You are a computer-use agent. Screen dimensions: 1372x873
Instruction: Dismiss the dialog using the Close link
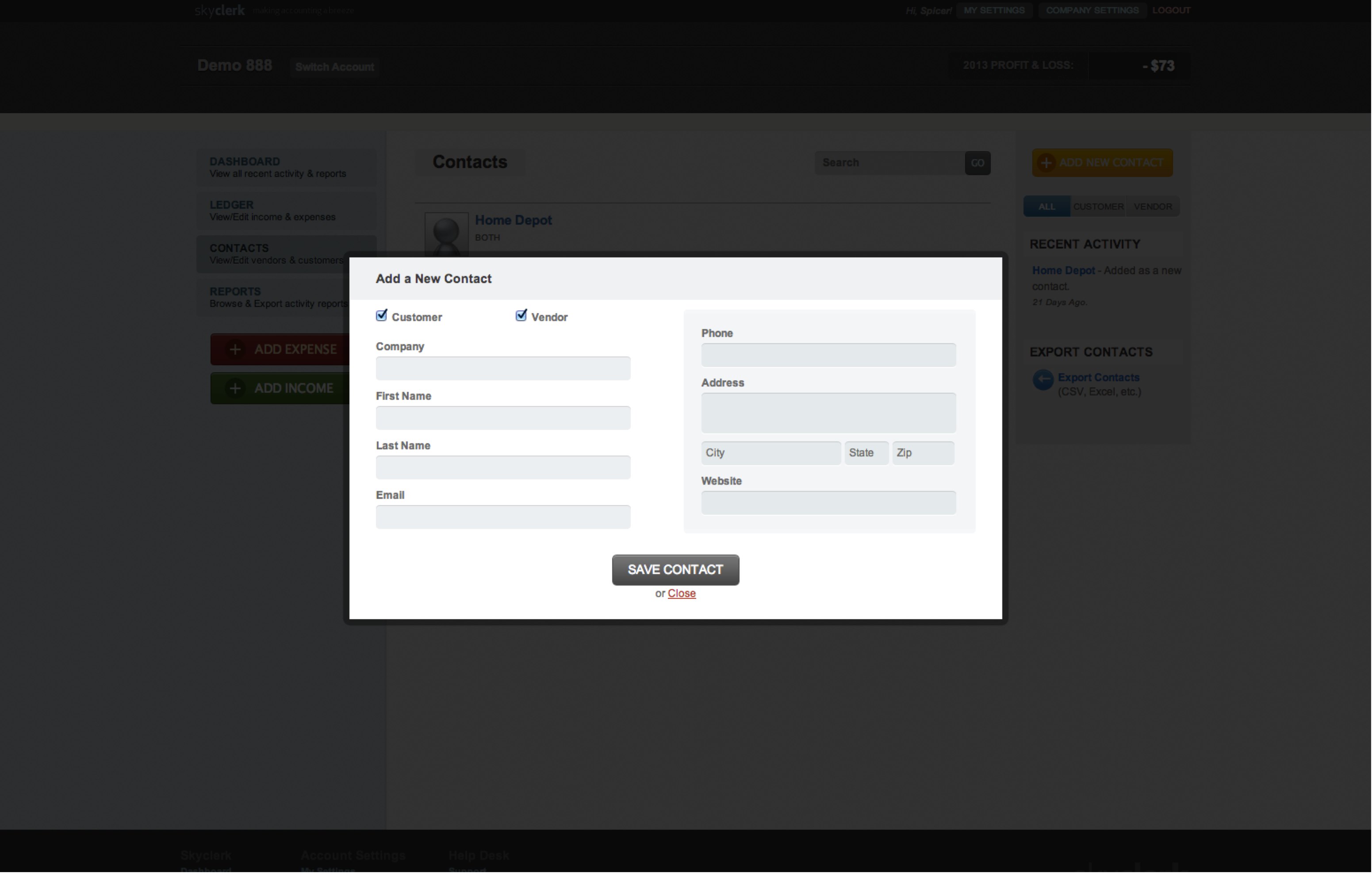point(682,593)
